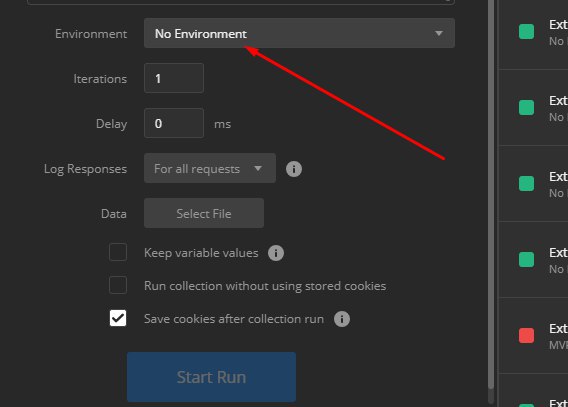The height and width of the screenshot is (407, 568).
Task: Check Run collection without using stored cookies
Action: coord(118,285)
